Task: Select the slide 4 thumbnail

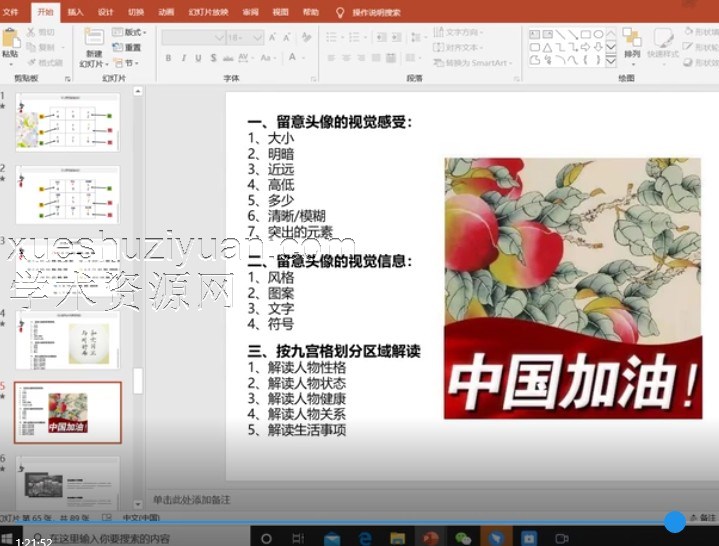Action: [67, 340]
